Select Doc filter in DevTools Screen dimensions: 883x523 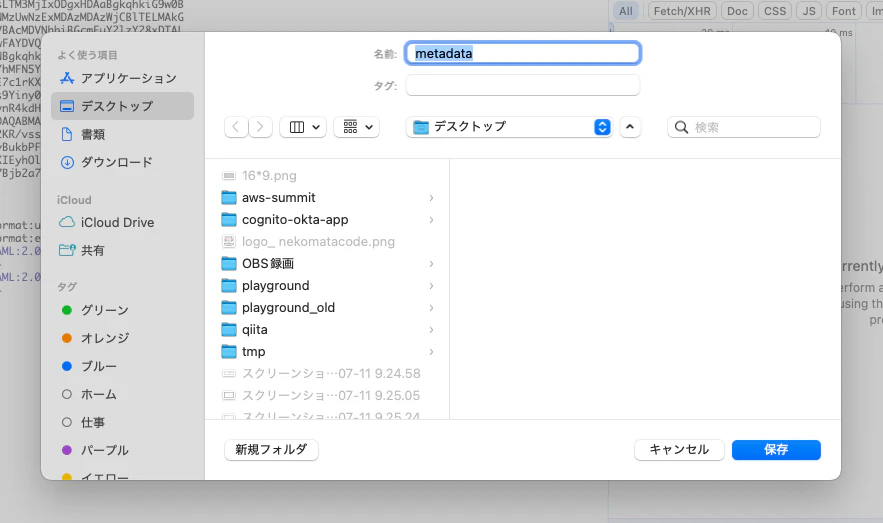click(737, 11)
